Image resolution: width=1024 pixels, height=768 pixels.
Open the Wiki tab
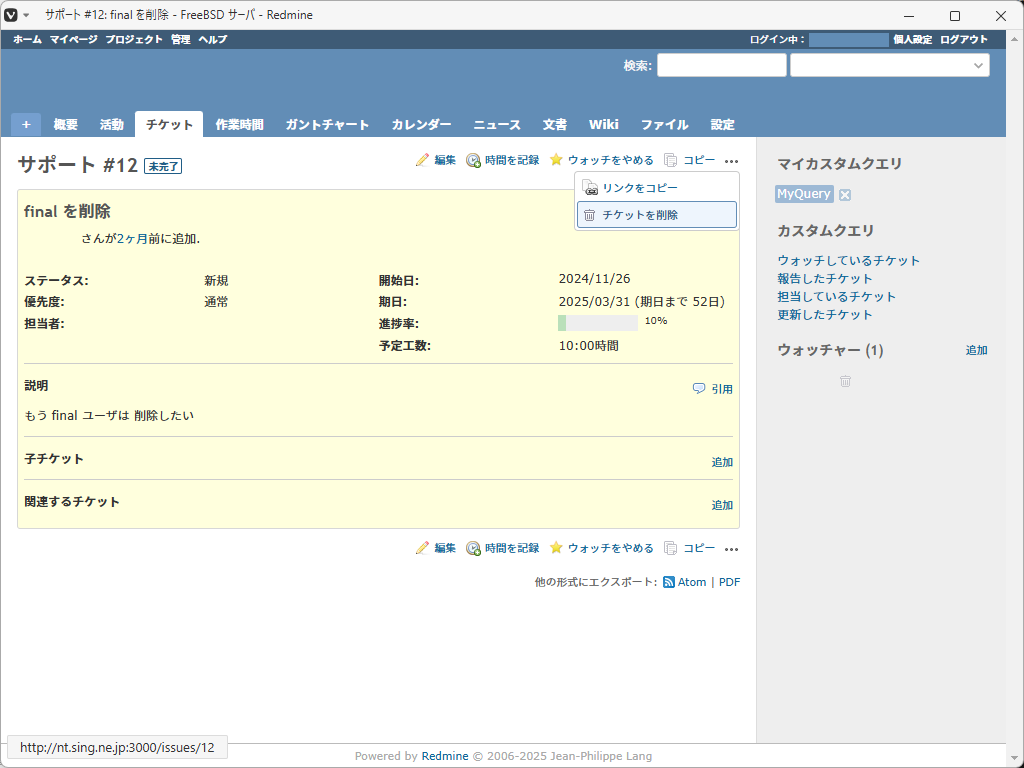click(603, 124)
